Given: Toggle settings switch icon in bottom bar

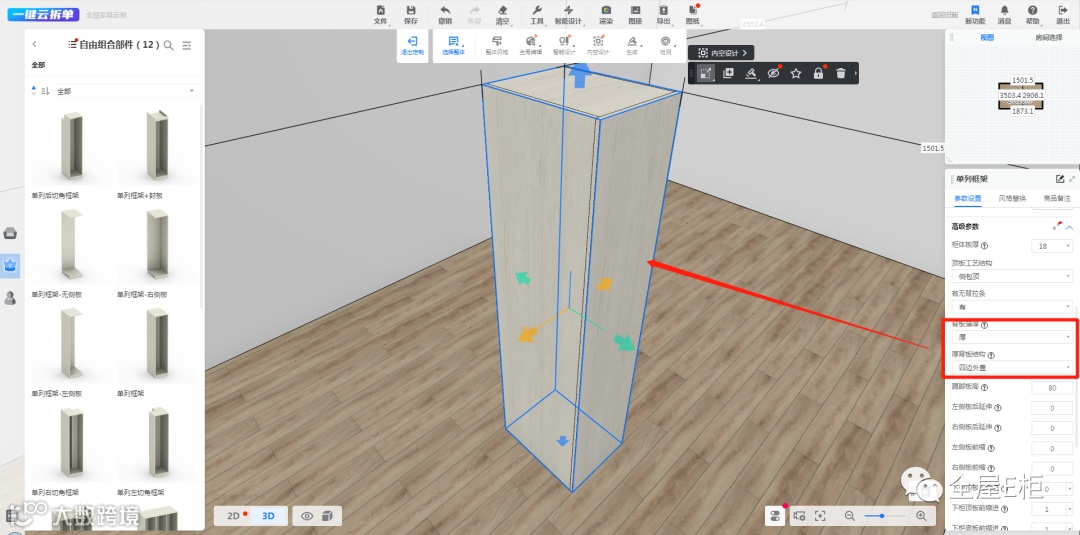Looking at the screenshot, I should click(776, 516).
